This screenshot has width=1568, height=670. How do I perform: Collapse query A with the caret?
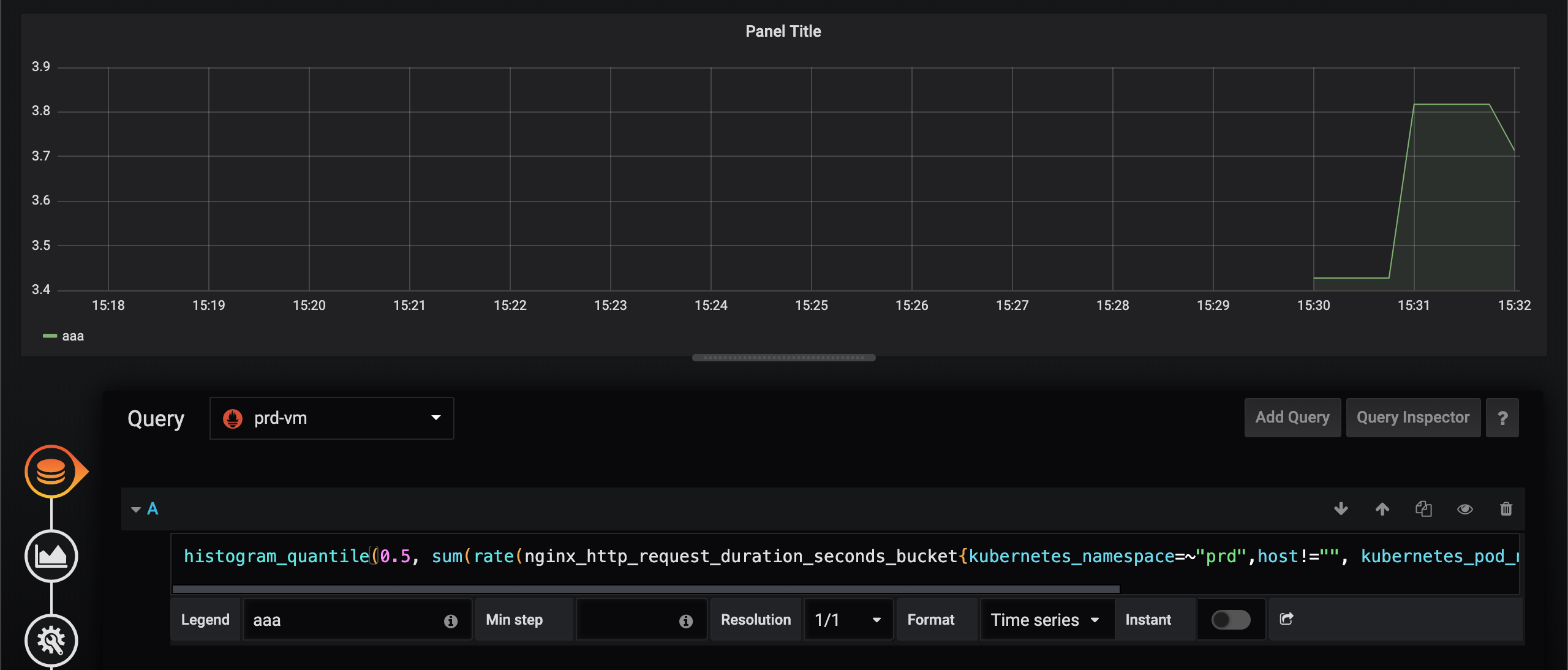[x=136, y=510]
